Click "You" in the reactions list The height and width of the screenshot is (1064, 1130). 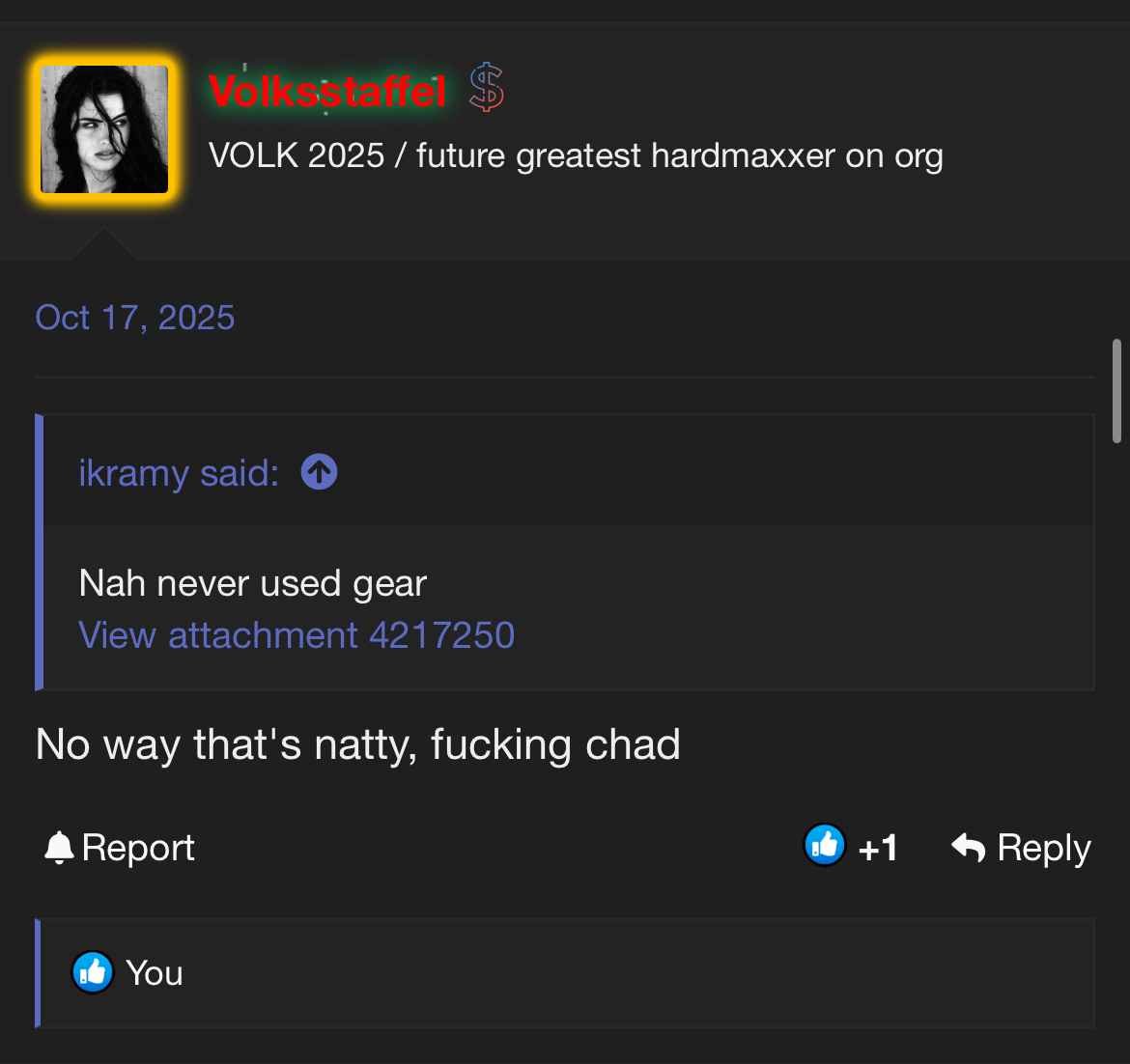coord(155,973)
